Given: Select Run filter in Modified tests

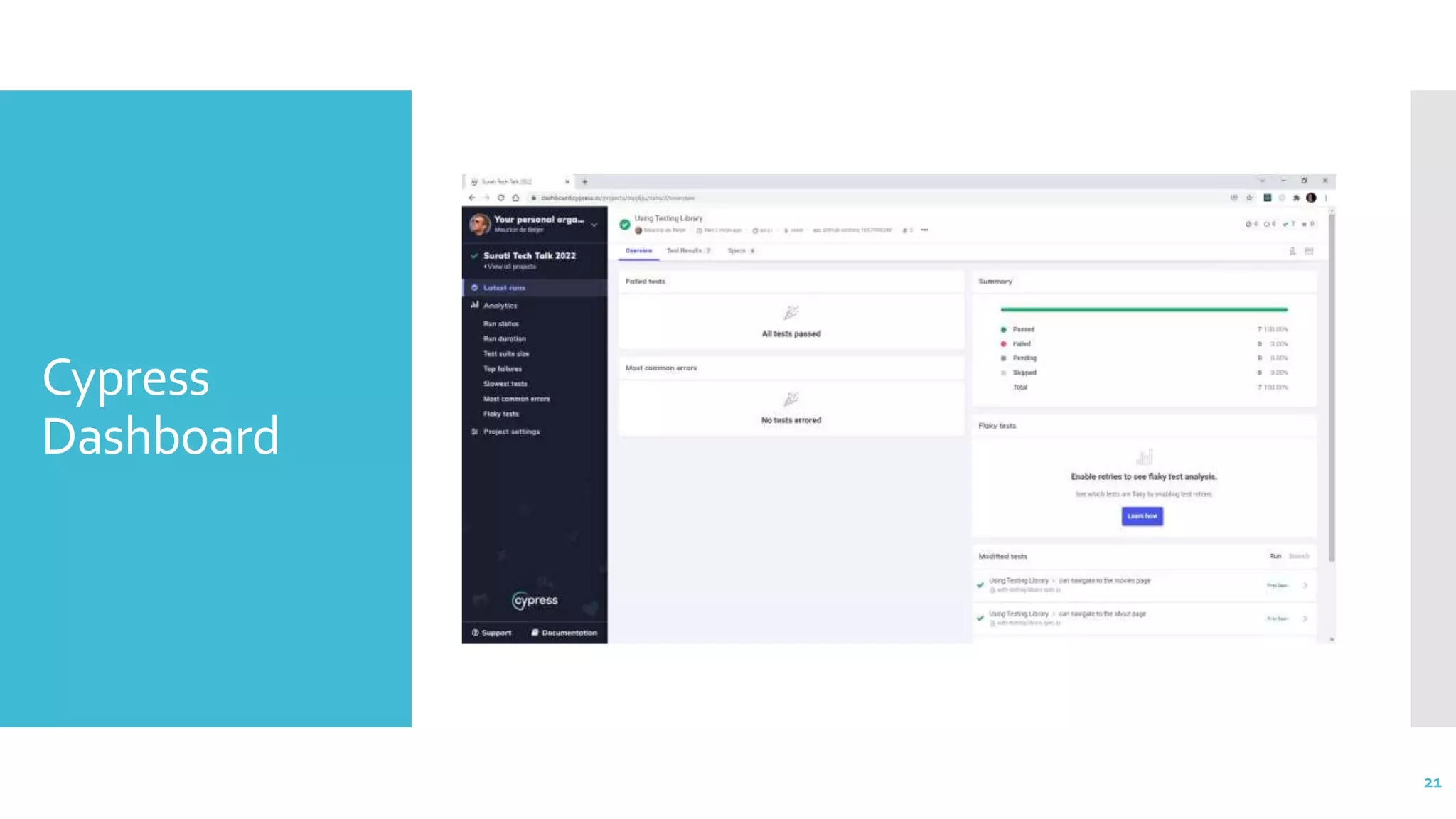Looking at the screenshot, I should pyautogui.click(x=1275, y=557).
